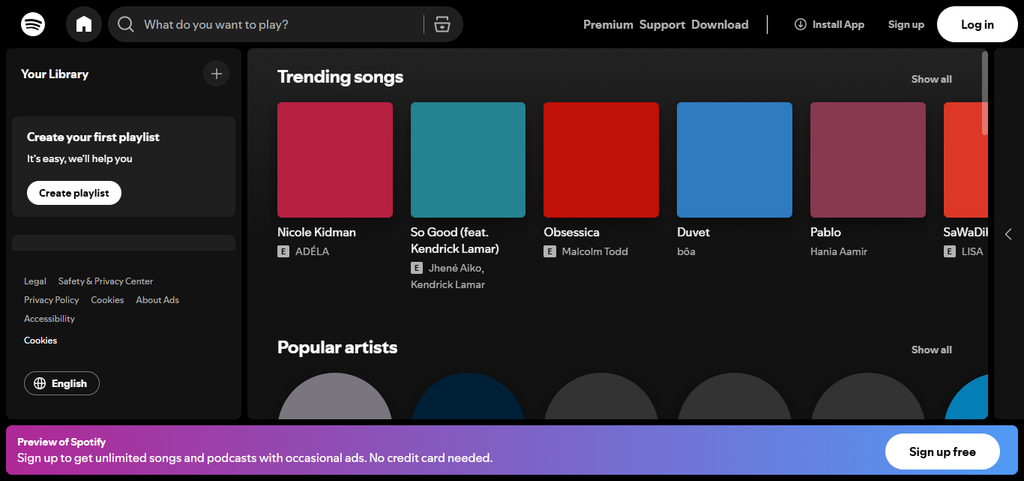Click Sign up in top bar
The height and width of the screenshot is (481, 1024).
pos(906,25)
